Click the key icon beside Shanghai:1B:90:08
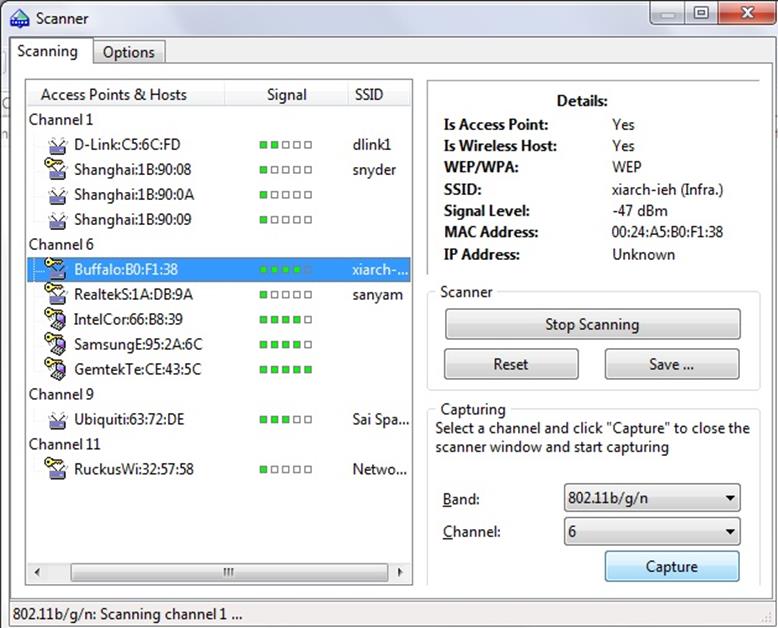The height and width of the screenshot is (628, 778). (56, 169)
